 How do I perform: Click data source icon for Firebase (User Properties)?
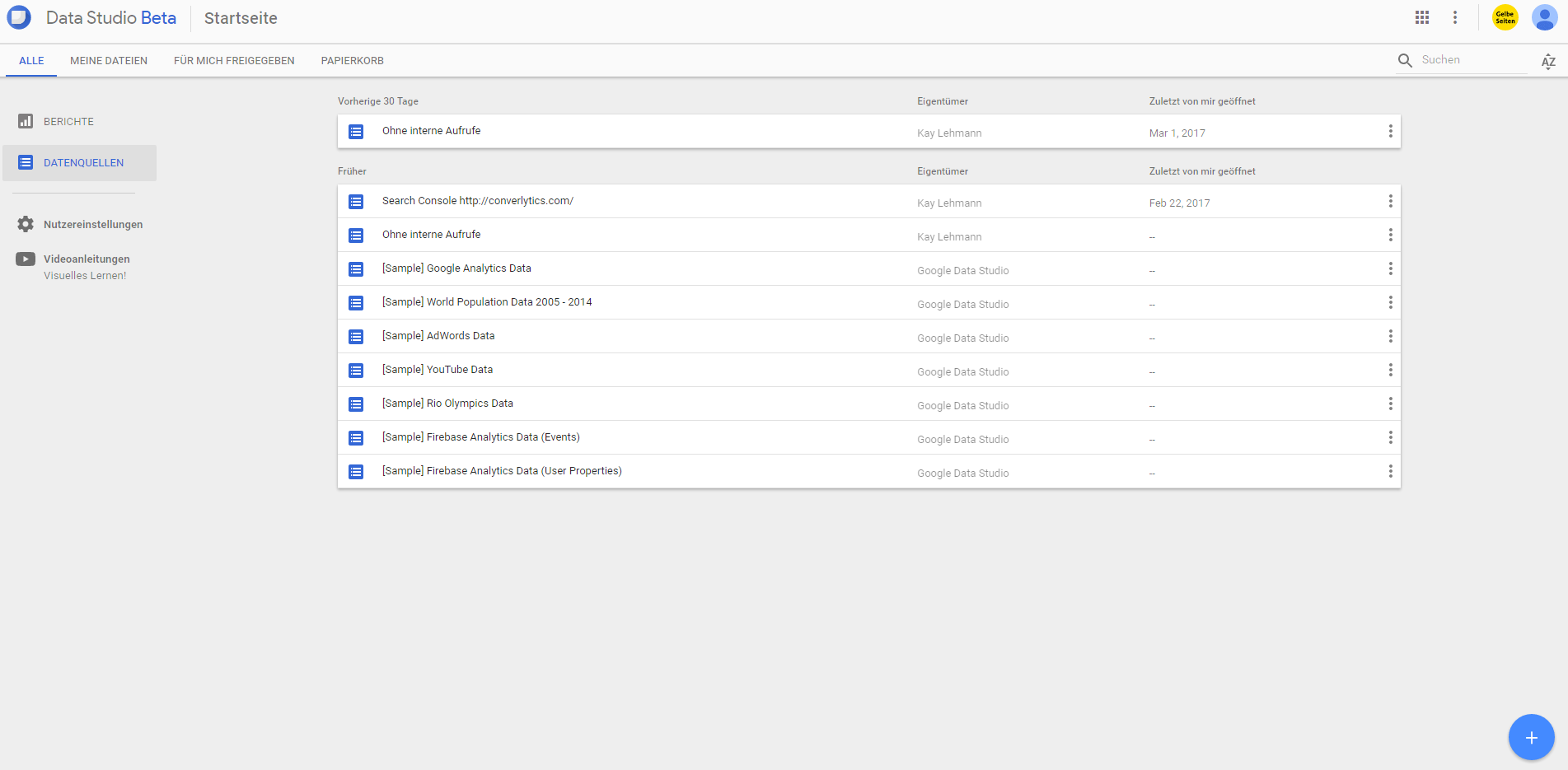(x=356, y=472)
